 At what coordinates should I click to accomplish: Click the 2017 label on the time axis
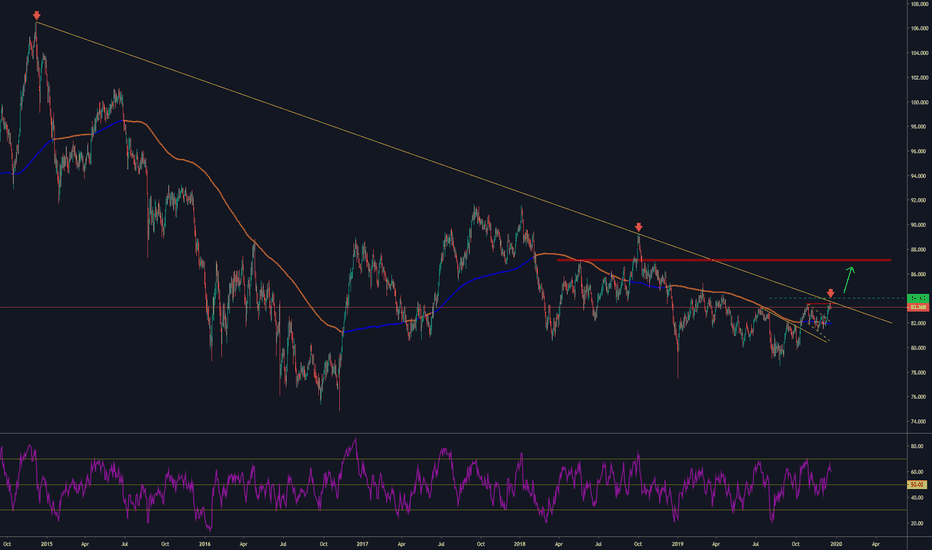[x=362, y=543]
